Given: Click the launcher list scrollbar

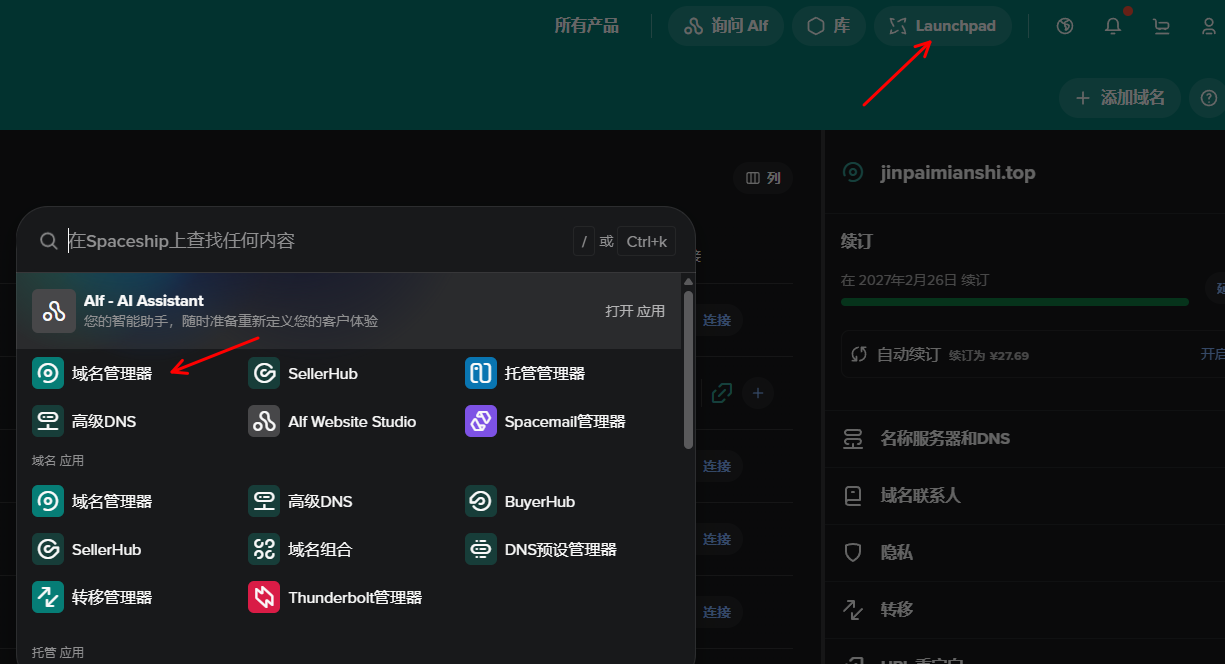Looking at the screenshot, I should pyautogui.click(x=688, y=370).
